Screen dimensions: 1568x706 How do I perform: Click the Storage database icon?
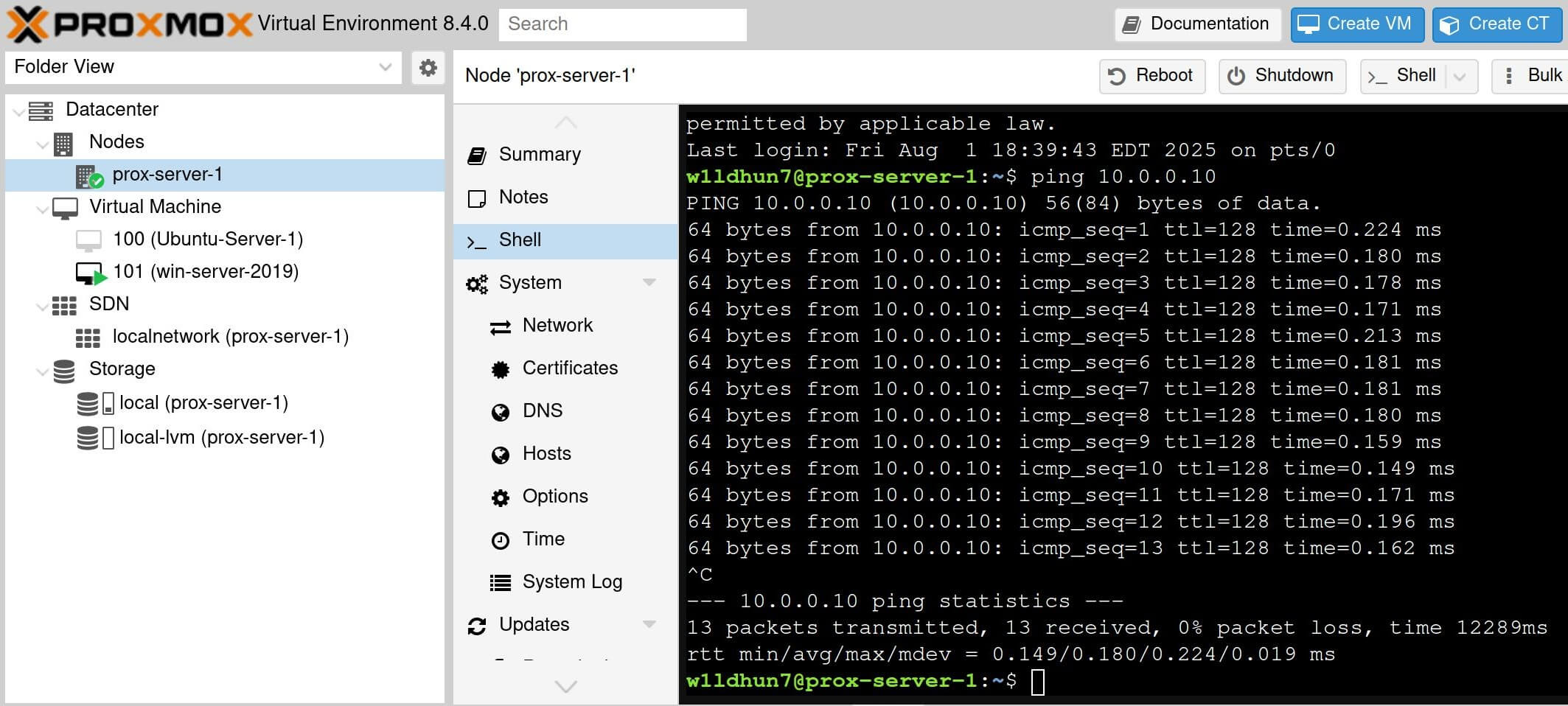64,371
